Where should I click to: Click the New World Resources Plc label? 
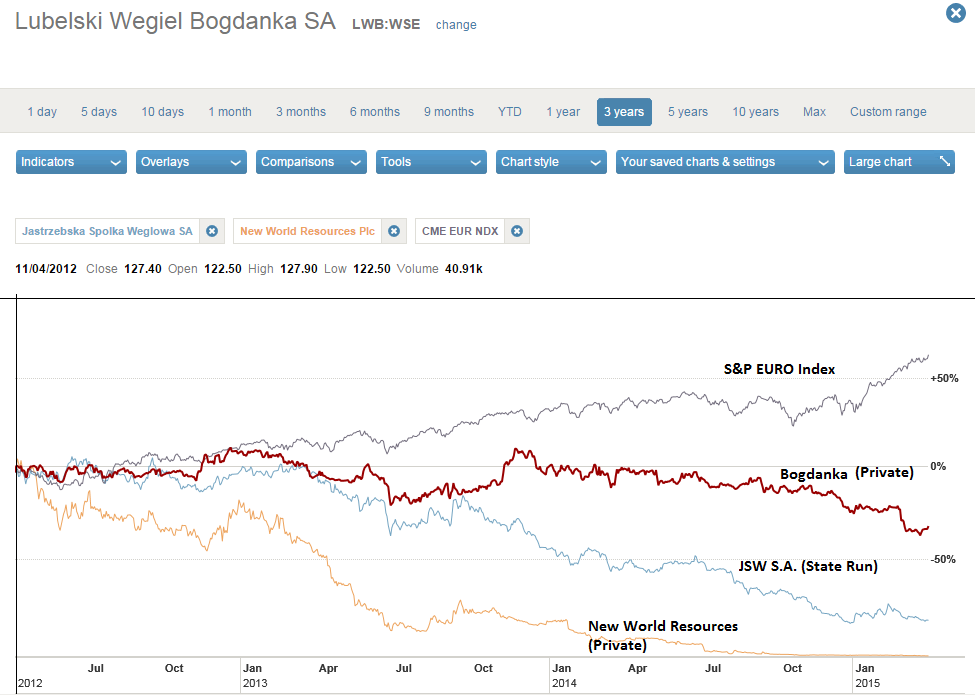307,231
